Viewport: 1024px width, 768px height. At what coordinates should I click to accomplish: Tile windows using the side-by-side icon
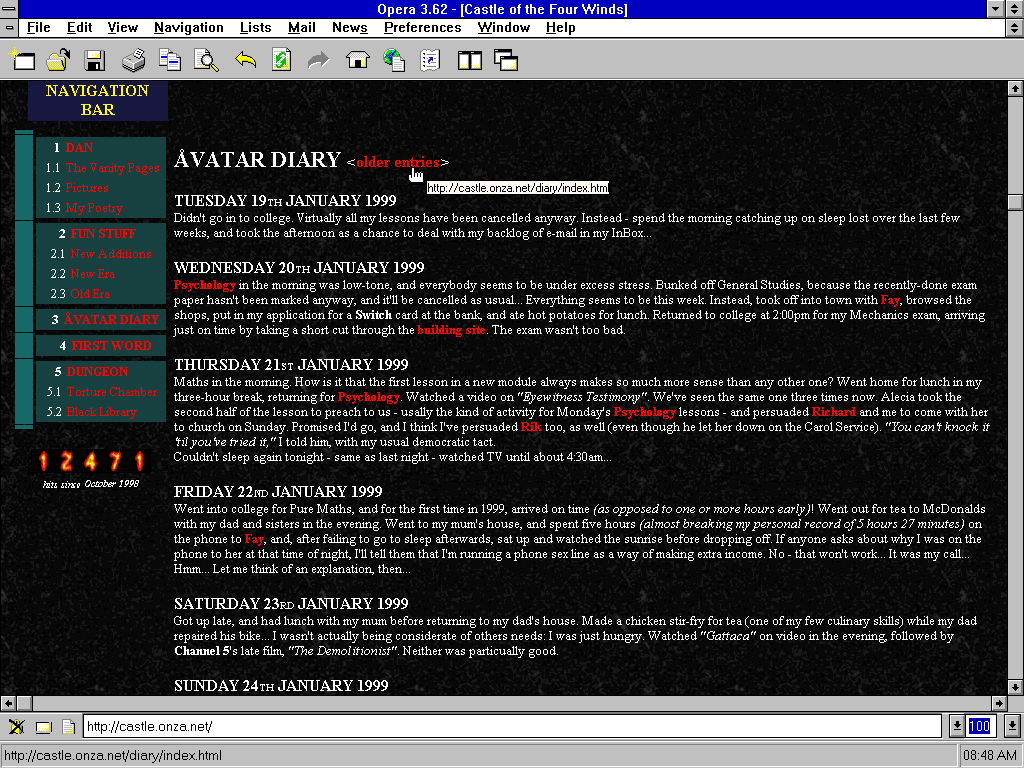pyautogui.click(x=469, y=61)
